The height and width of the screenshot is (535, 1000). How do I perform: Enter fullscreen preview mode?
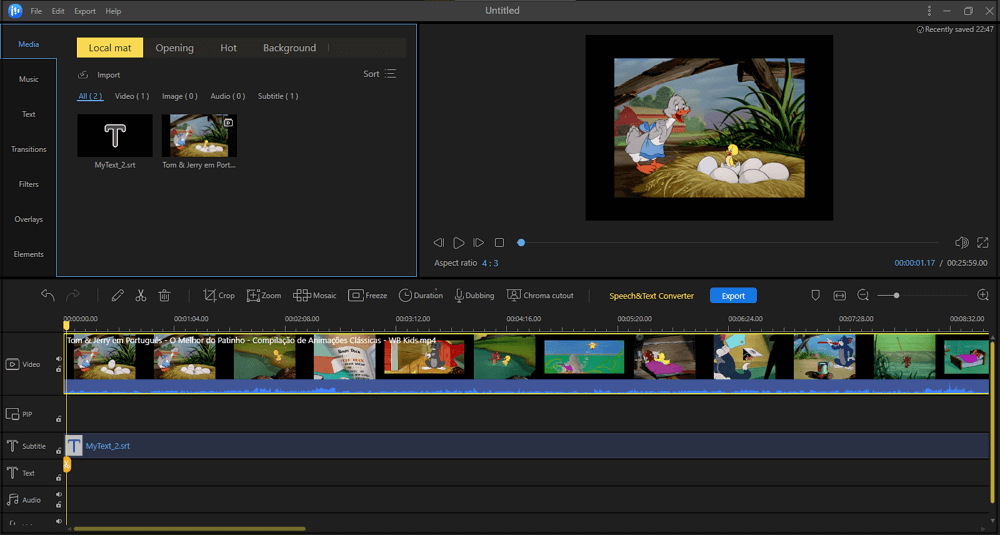983,242
